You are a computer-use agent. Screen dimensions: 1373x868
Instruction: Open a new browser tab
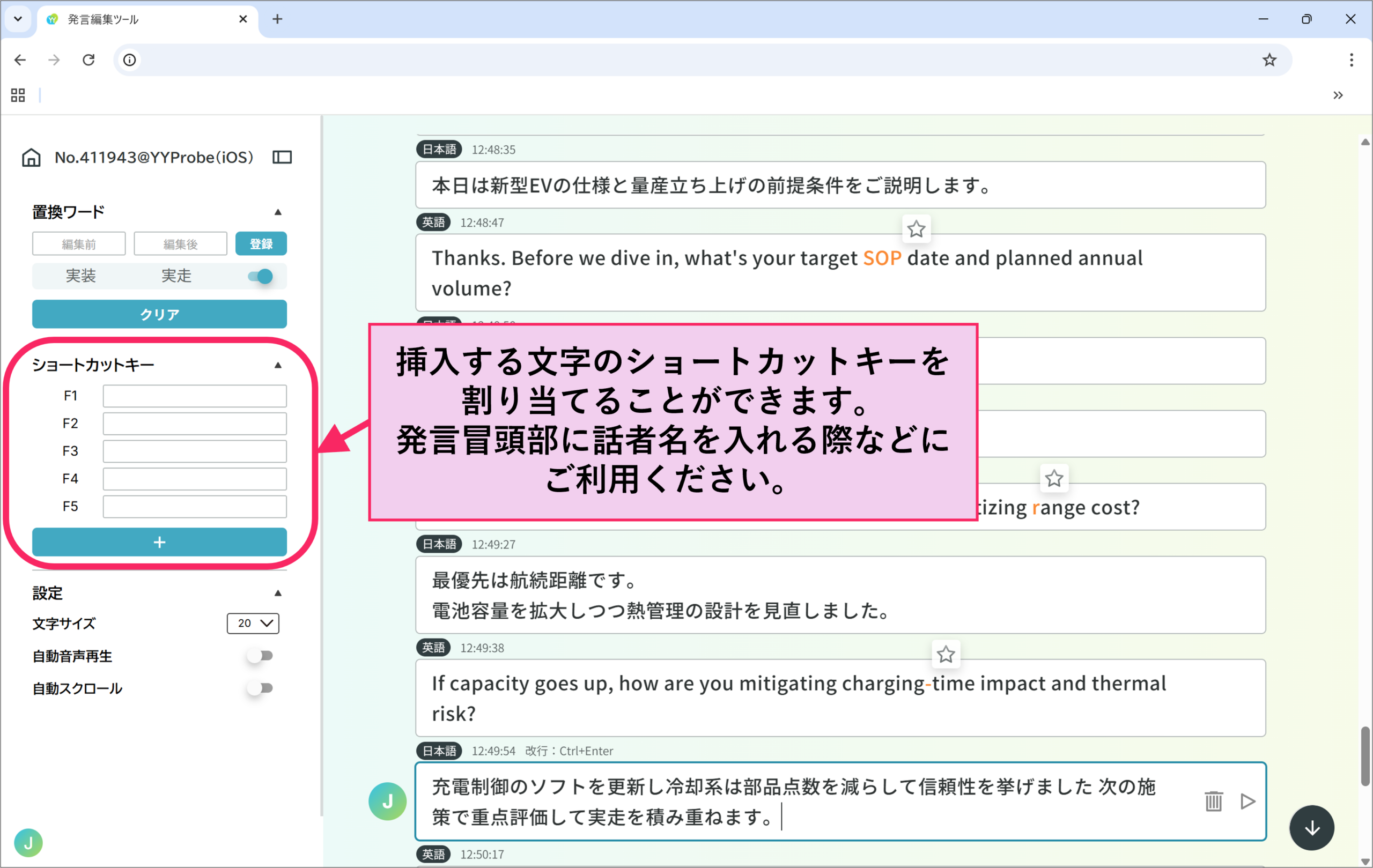(277, 19)
